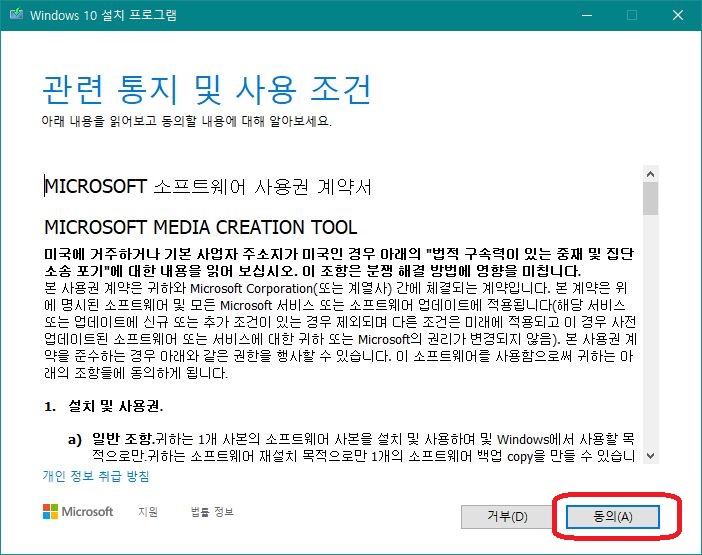Close the Windows 10 setup window
The height and width of the screenshot is (555, 702).
(x=678, y=15)
